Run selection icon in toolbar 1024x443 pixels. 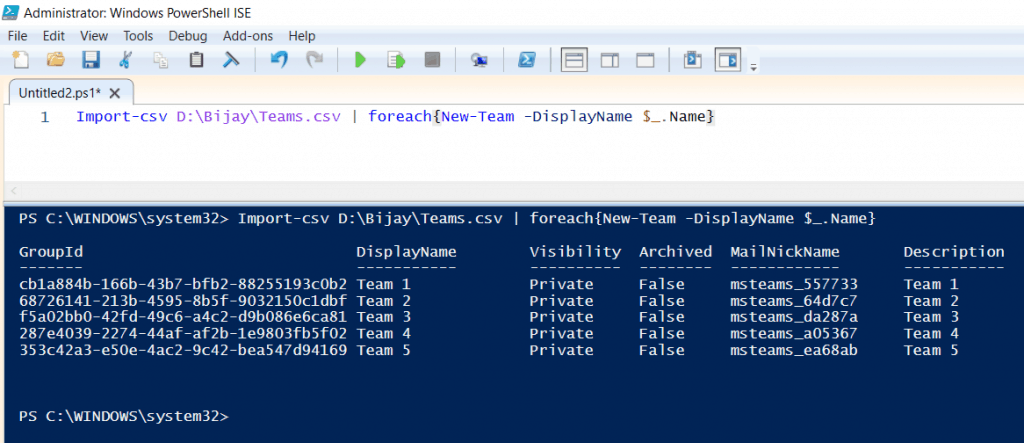(x=396, y=61)
